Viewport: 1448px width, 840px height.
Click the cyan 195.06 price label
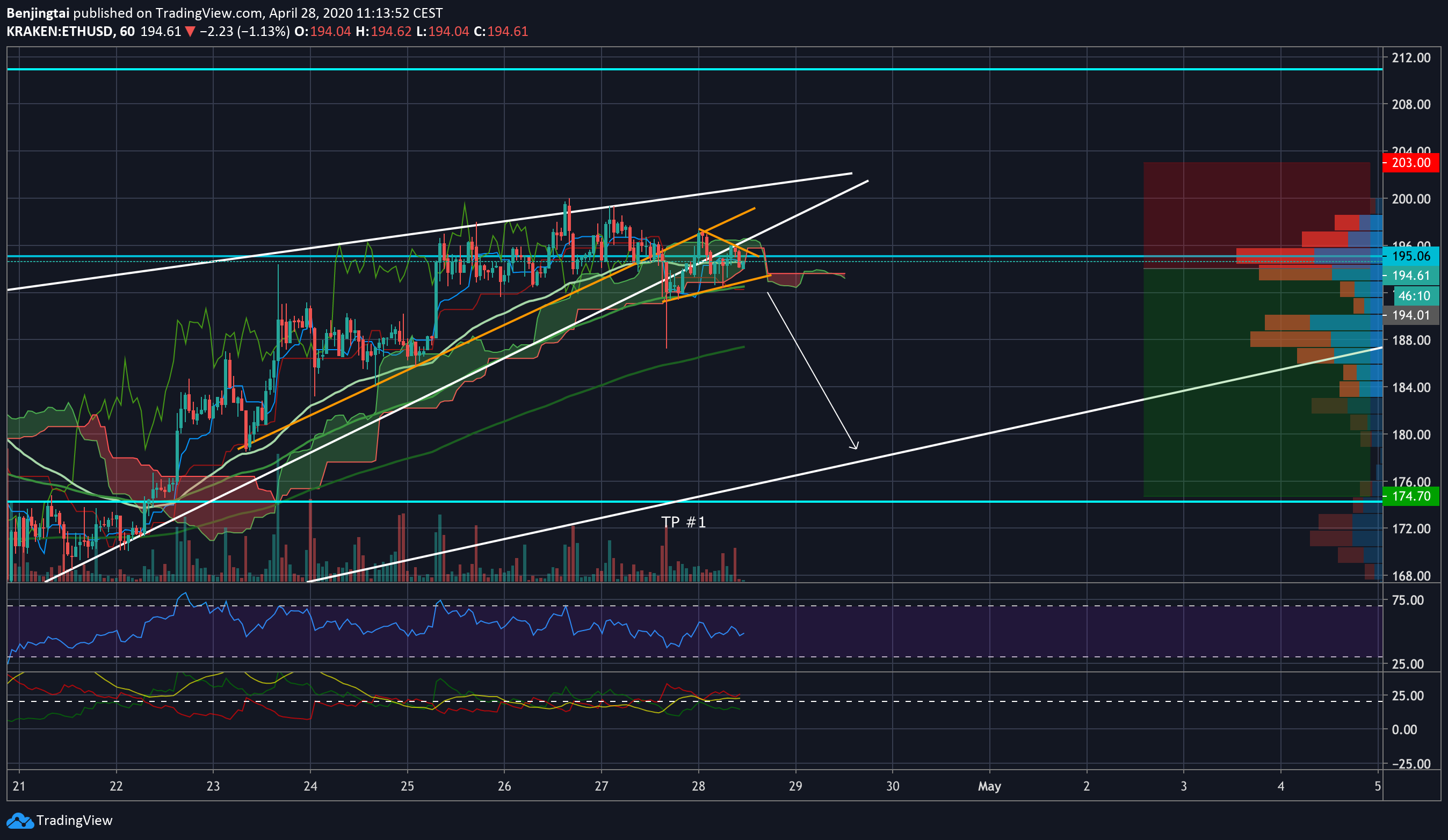click(1410, 256)
